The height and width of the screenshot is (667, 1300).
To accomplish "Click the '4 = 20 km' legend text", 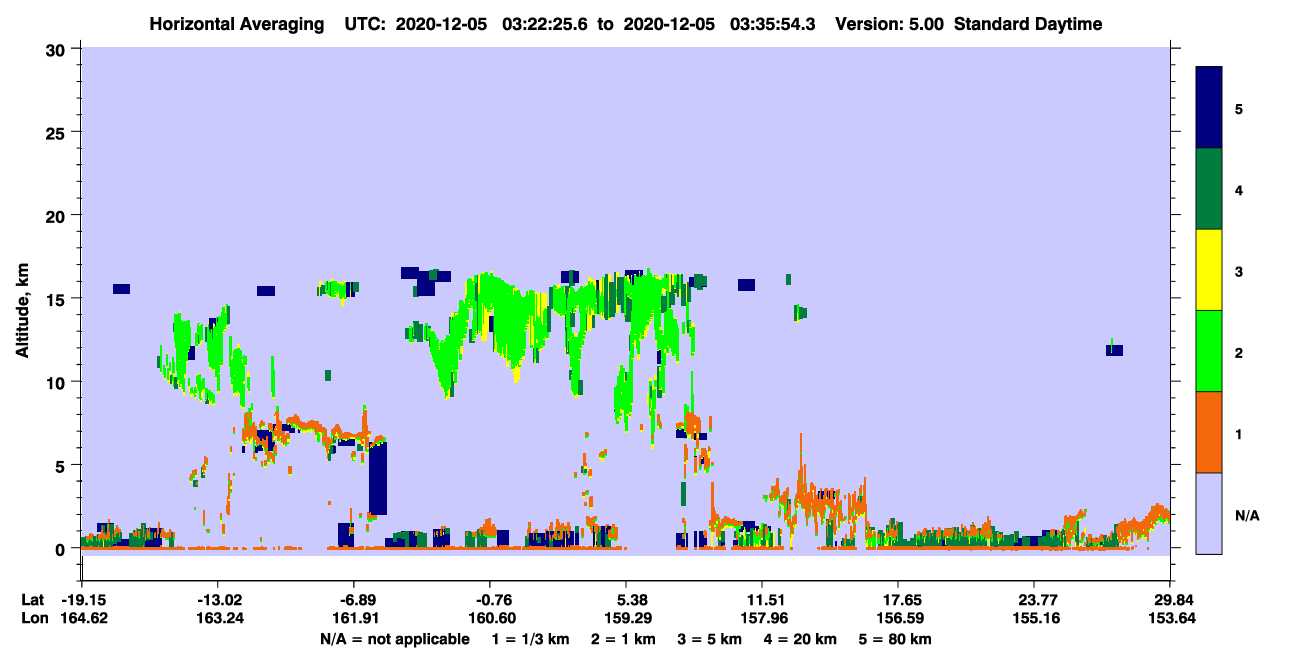I will [x=801, y=639].
